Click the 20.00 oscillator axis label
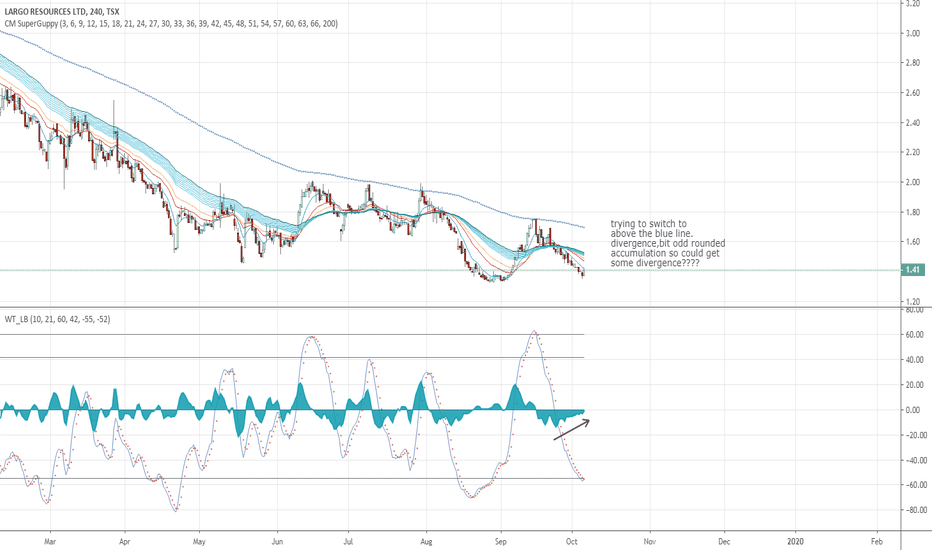This screenshot has height=550, width=932. [915, 385]
